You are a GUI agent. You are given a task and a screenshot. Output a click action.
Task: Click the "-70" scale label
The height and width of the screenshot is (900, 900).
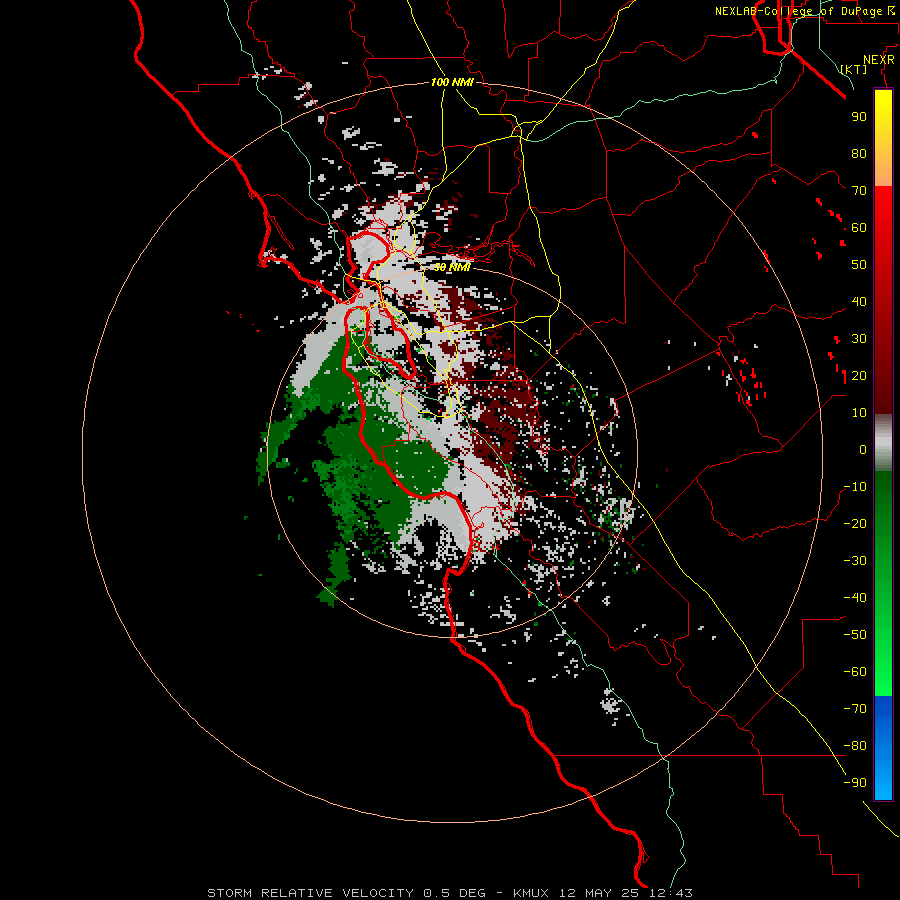click(855, 709)
